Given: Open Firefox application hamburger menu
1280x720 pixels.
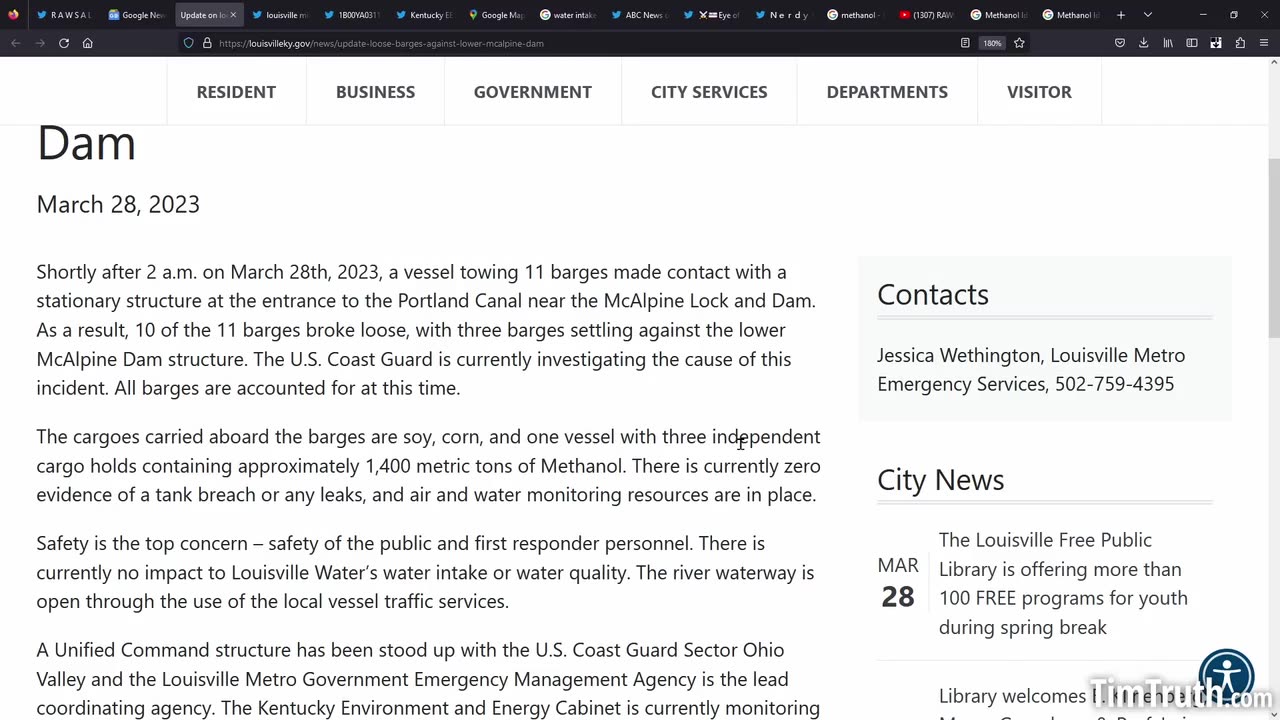Looking at the screenshot, I should coord(1264,43).
